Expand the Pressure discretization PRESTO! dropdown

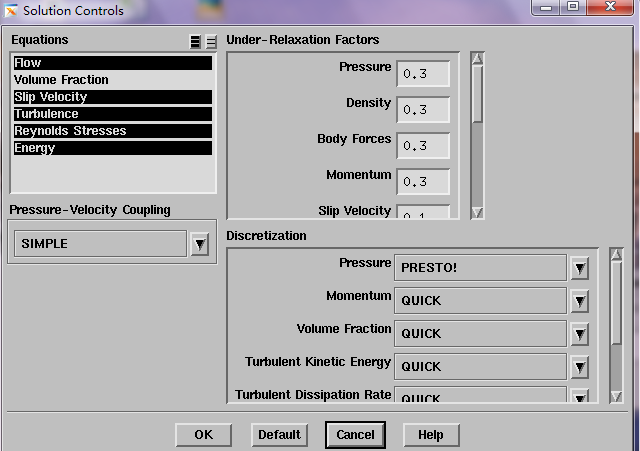click(580, 268)
